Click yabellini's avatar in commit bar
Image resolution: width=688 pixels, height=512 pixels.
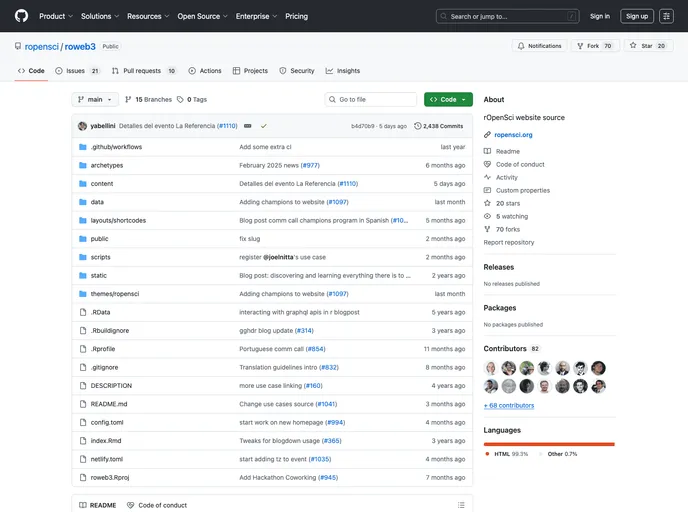tap(82, 126)
